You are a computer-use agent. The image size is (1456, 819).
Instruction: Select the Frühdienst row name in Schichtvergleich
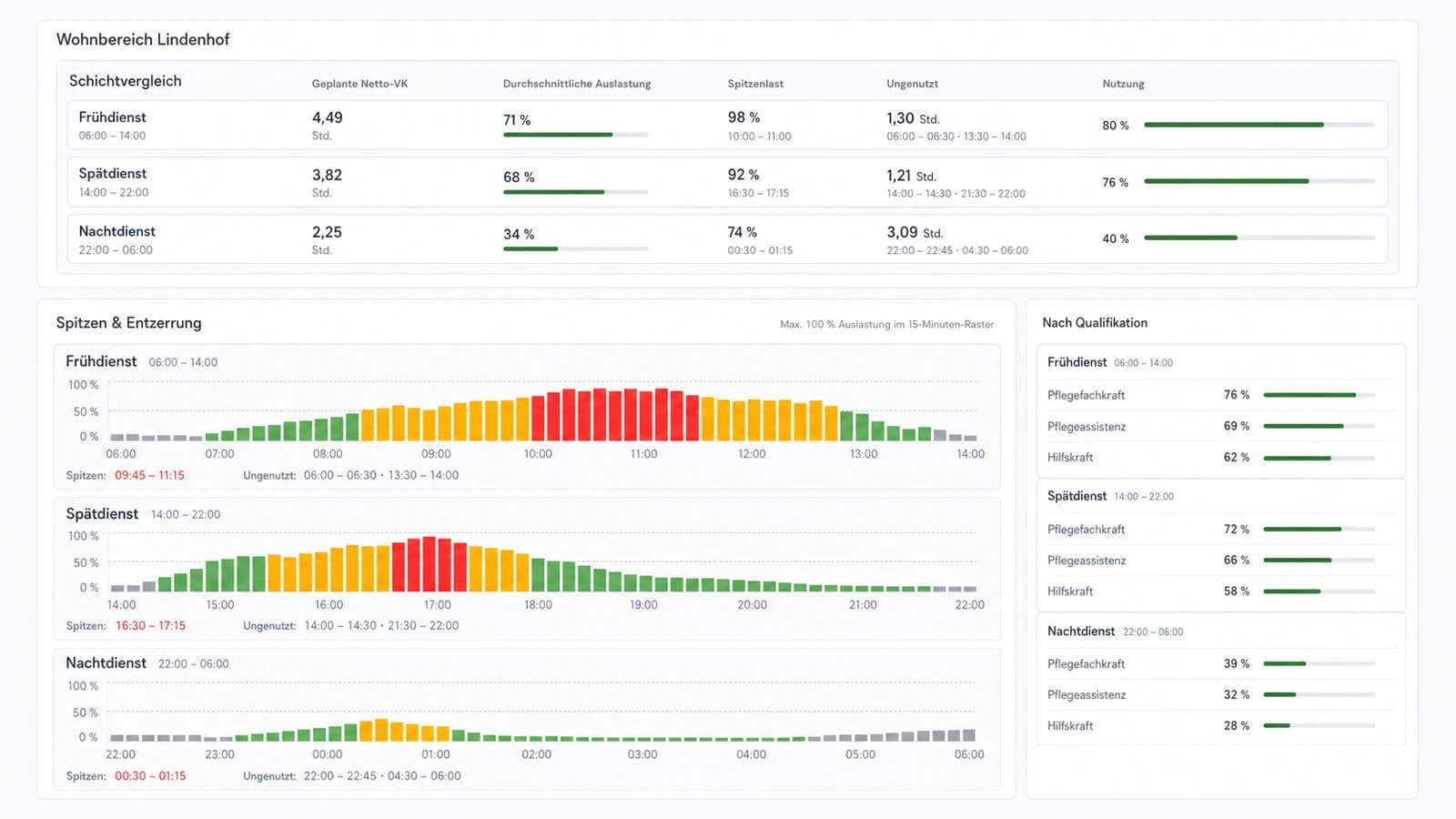(112, 117)
